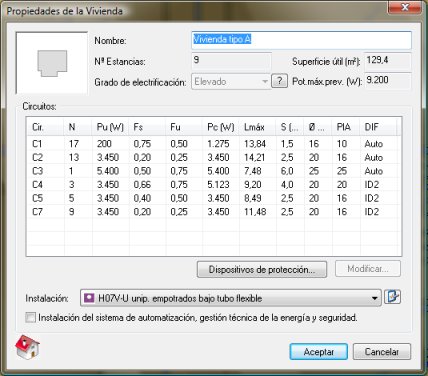Click the Lmáx value 9,20

(253, 185)
